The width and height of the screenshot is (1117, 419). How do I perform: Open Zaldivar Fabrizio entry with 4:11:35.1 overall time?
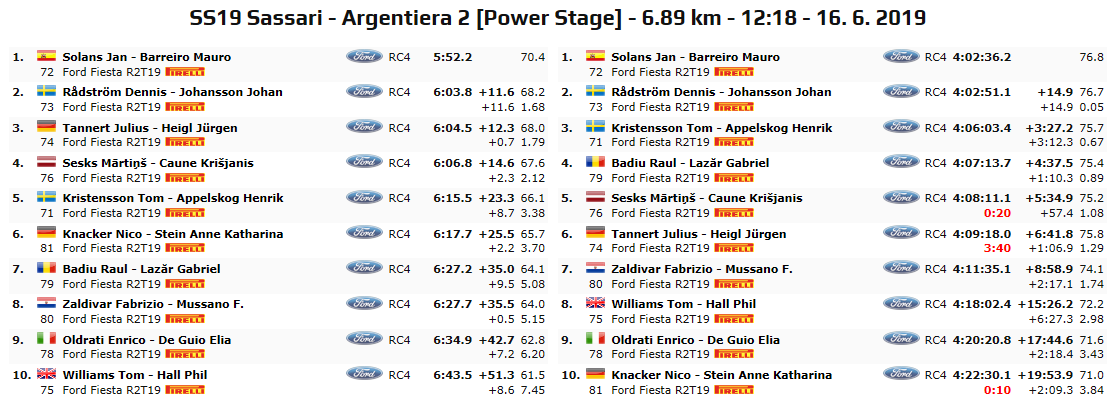click(x=703, y=269)
